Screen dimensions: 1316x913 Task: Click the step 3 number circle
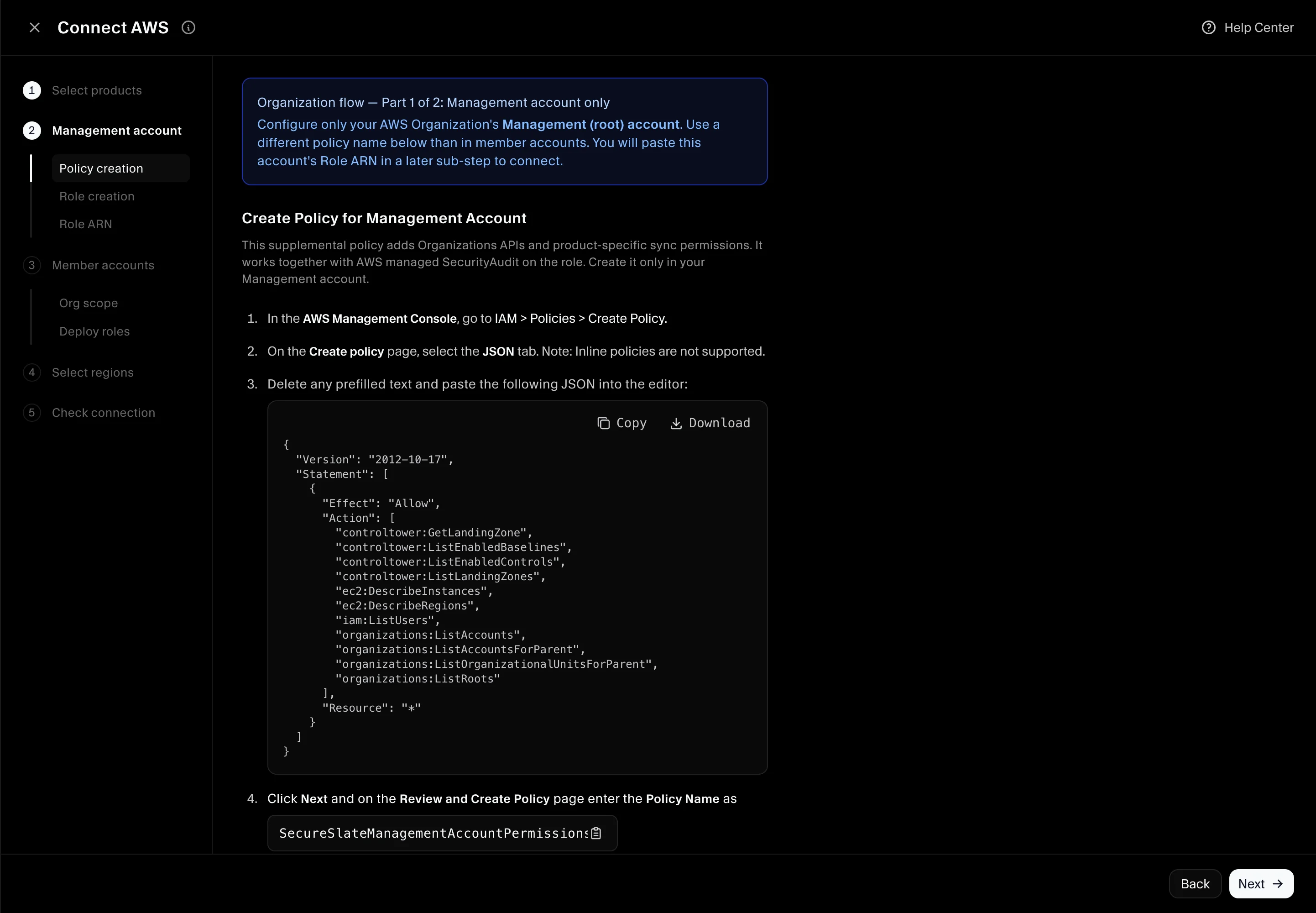32,265
